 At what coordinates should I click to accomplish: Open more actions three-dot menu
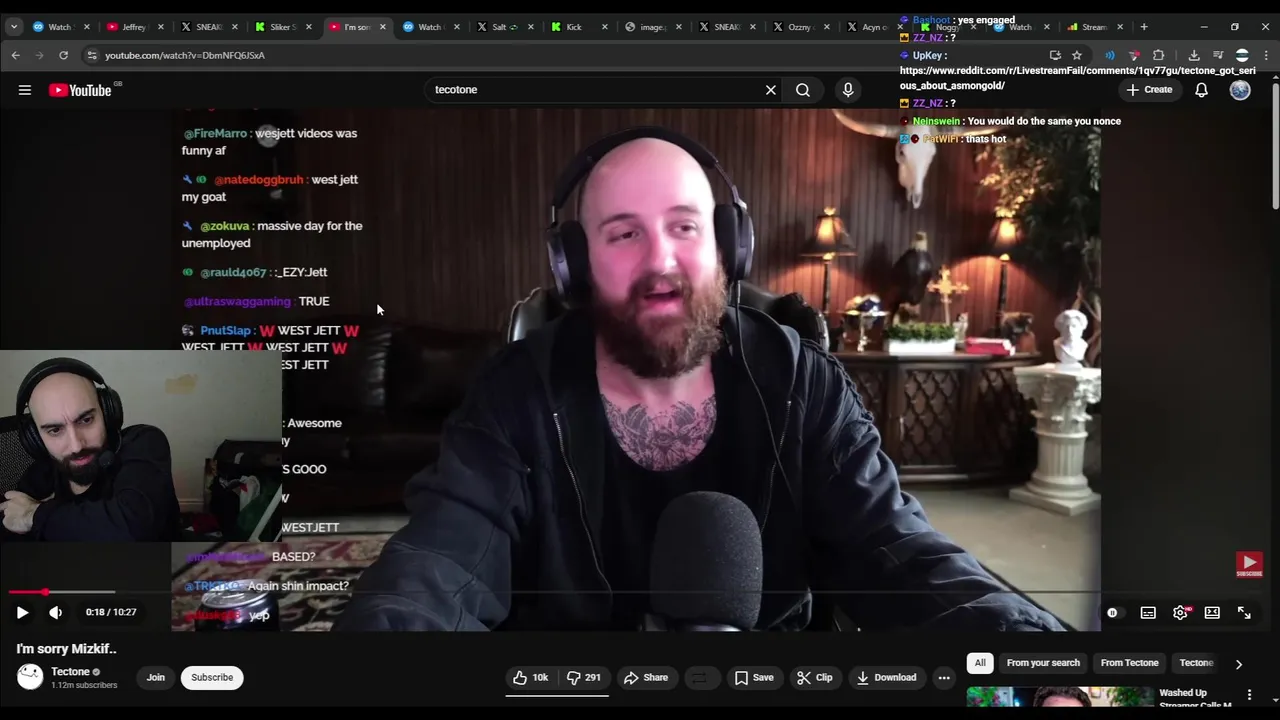(944, 678)
